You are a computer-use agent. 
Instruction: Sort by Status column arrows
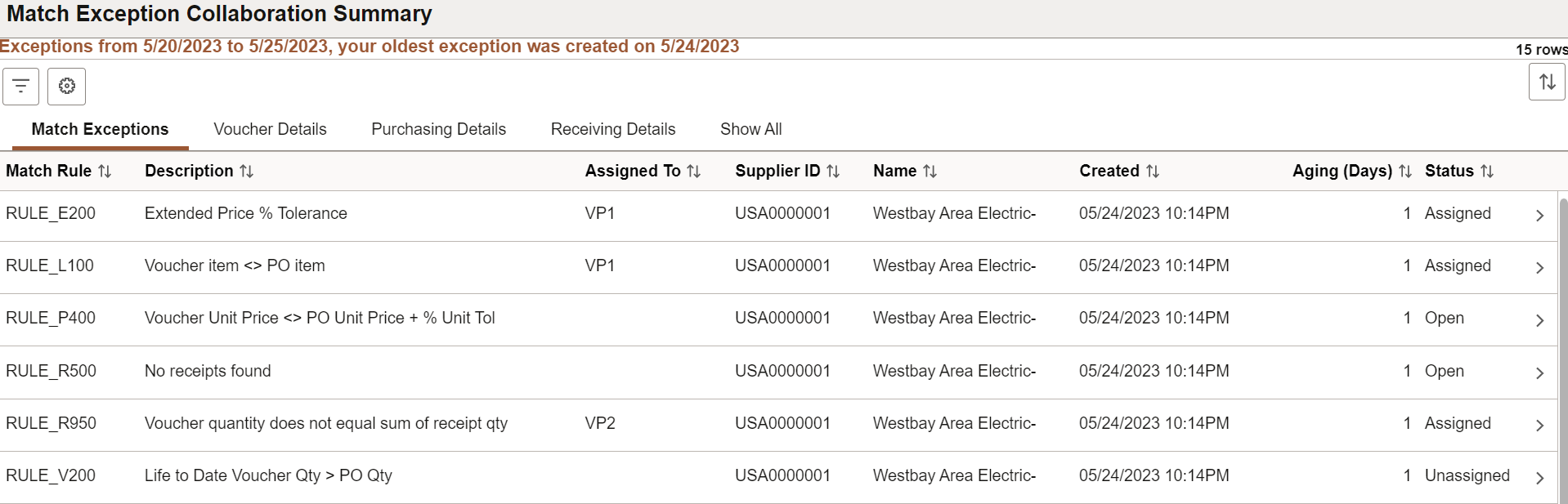[1487, 172]
